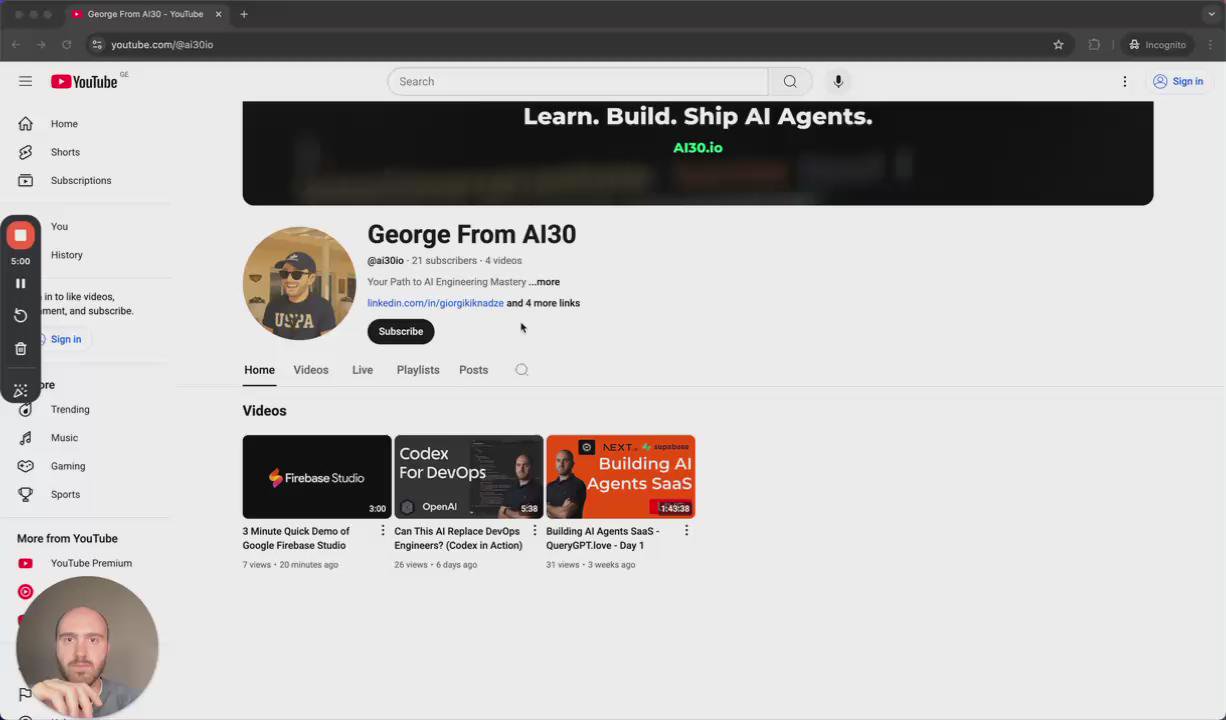Switch to the Live channel tab
Screen dimensions: 1226x720
point(362,370)
